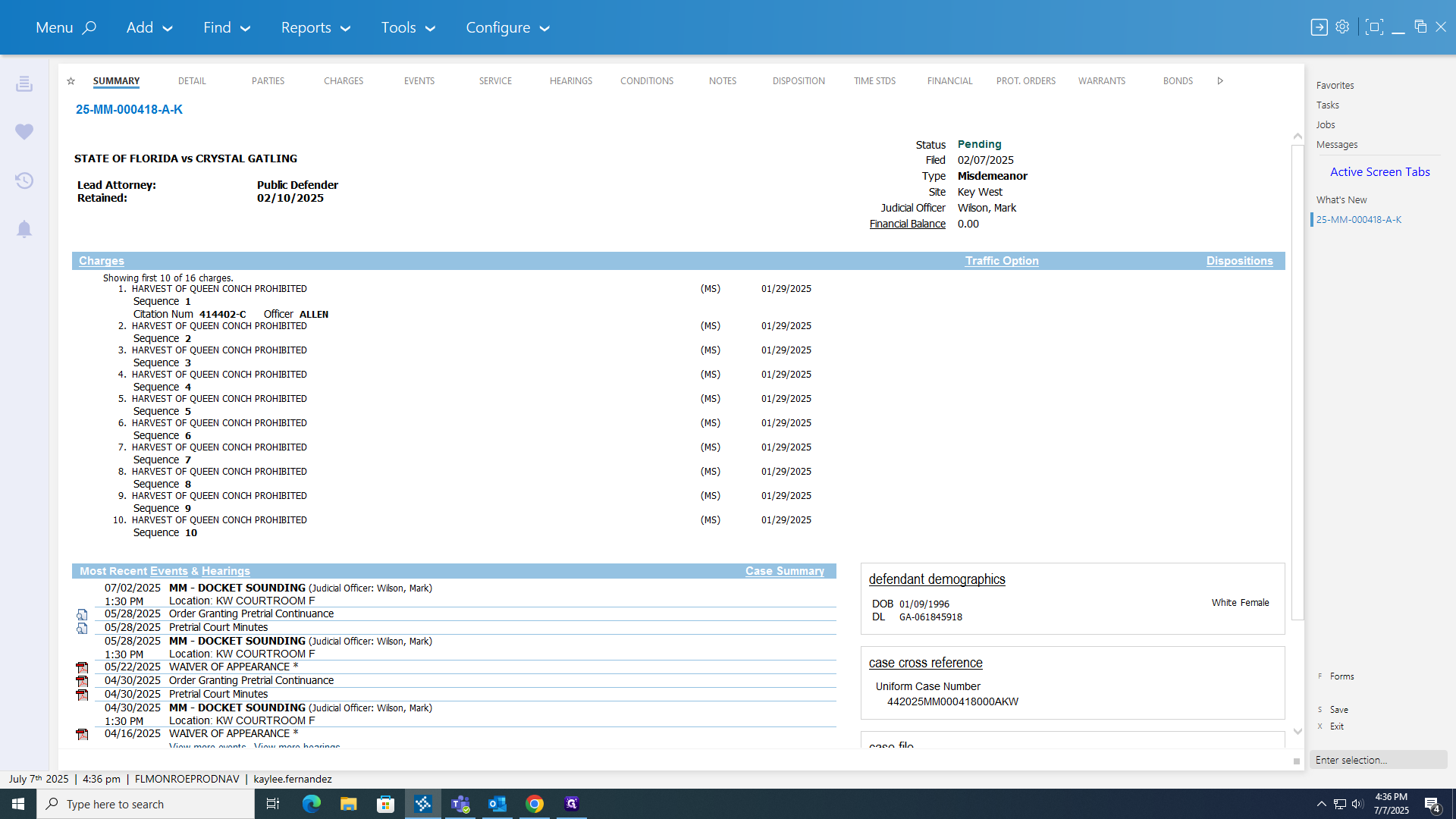1456x819 pixels.
Task: Open the defendant demographics link
Action: [x=937, y=579]
